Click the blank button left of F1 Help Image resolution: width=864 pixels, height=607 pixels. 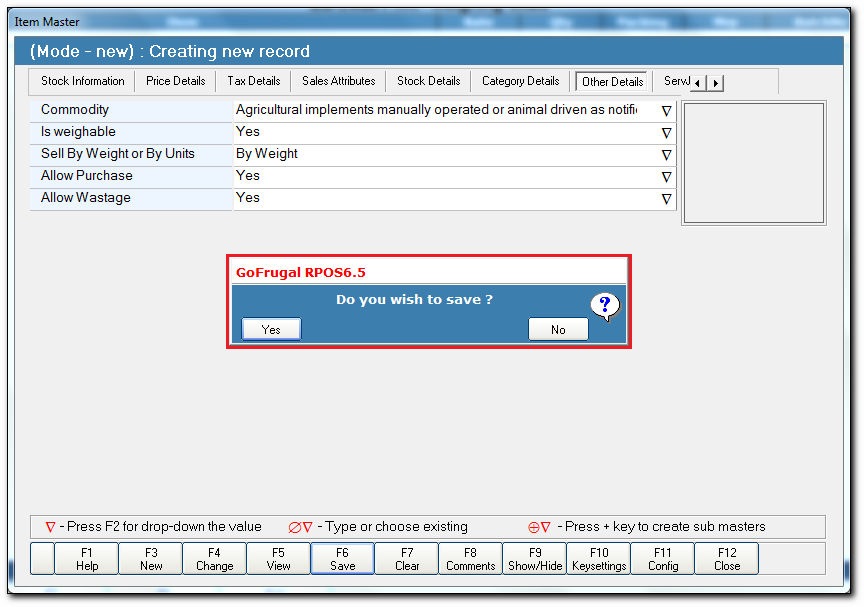click(42, 559)
